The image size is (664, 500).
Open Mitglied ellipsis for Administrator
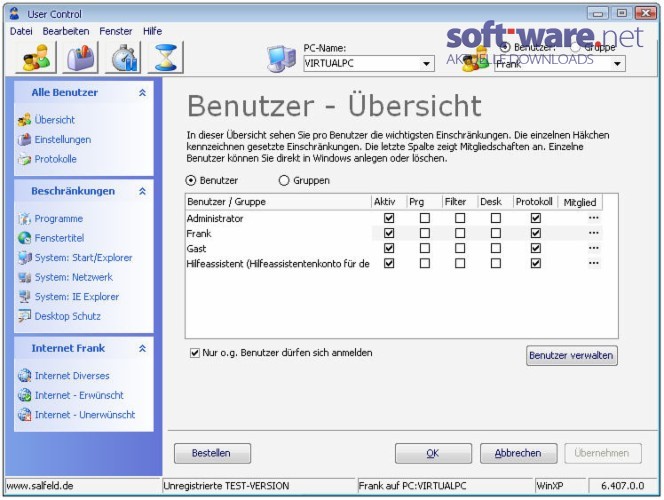(593, 218)
